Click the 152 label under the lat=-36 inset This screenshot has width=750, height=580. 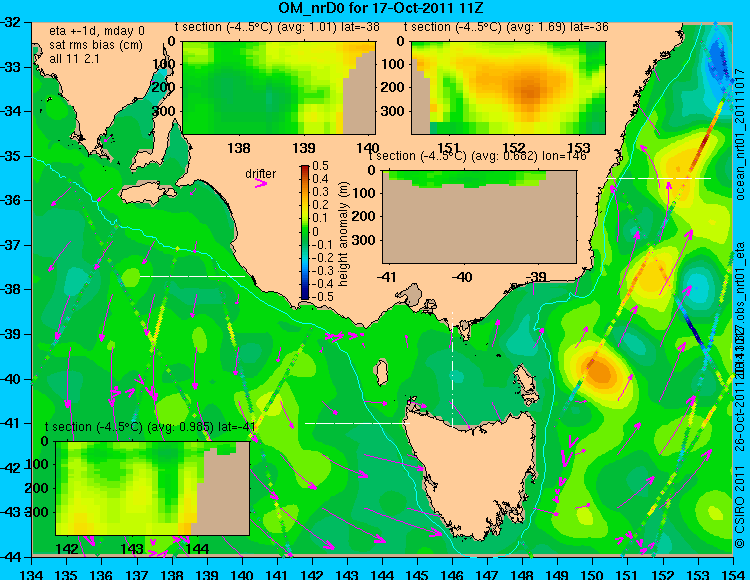[x=514, y=148]
